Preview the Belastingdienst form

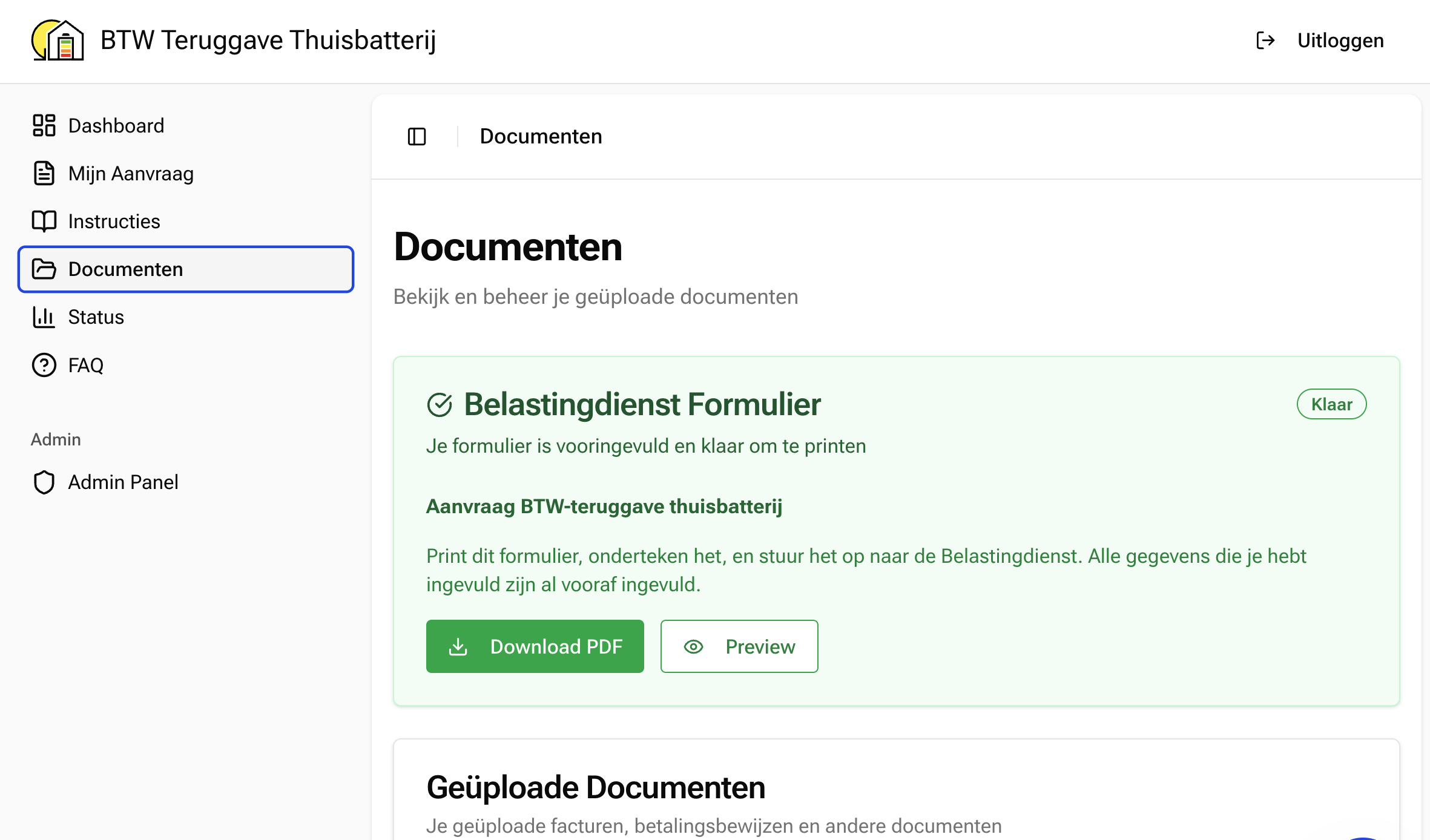pos(739,646)
